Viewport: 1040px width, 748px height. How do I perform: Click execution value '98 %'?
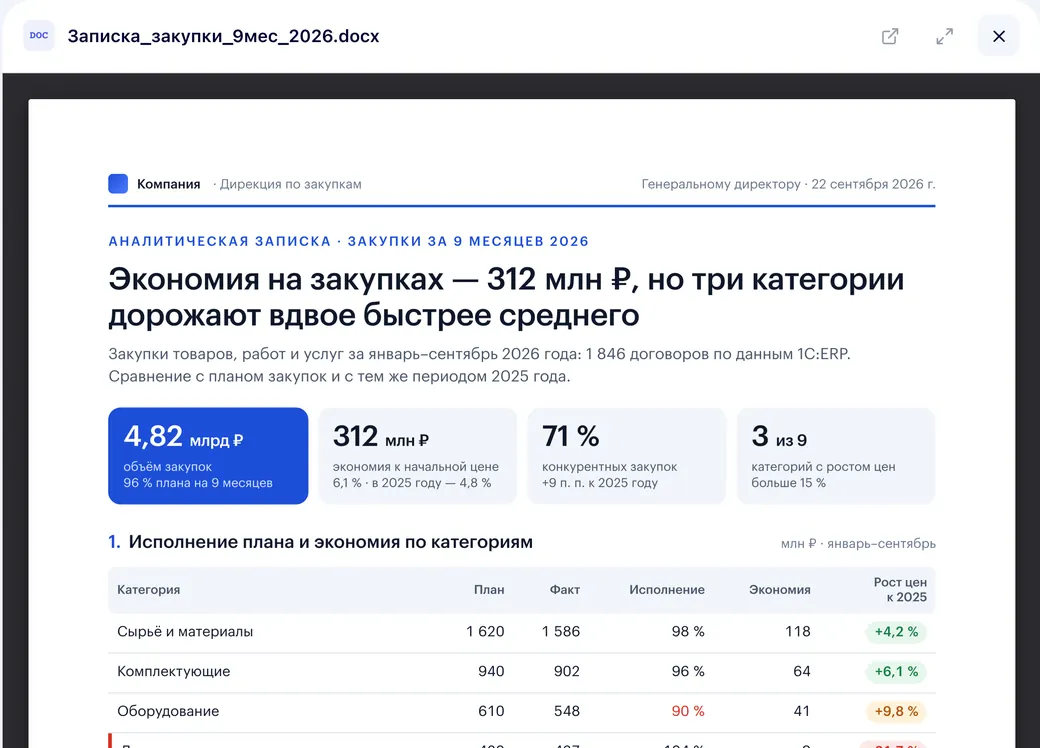pyautogui.click(x=688, y=631)
